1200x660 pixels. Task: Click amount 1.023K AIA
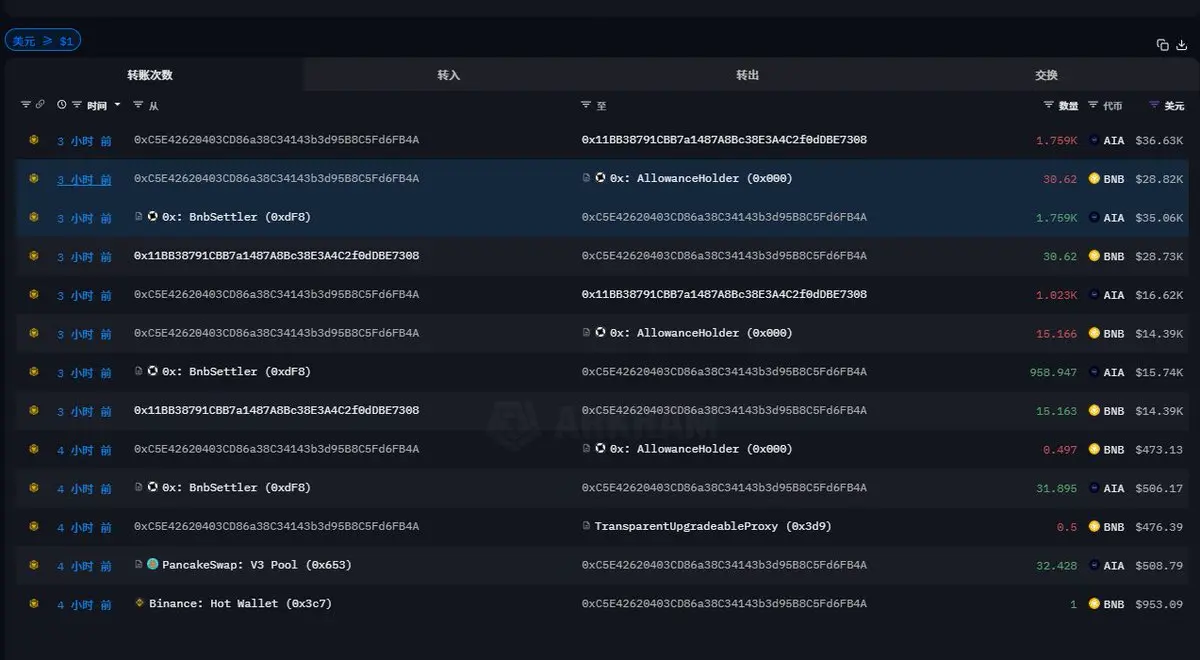pyautogui.click(x=1056, y=295)
